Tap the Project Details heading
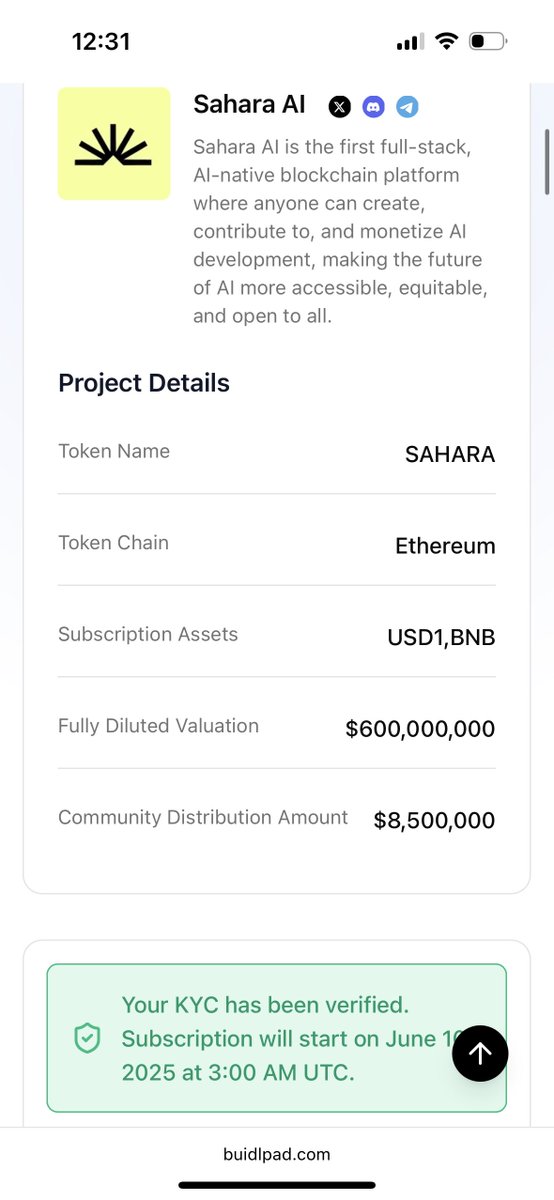 click(144, 383)
